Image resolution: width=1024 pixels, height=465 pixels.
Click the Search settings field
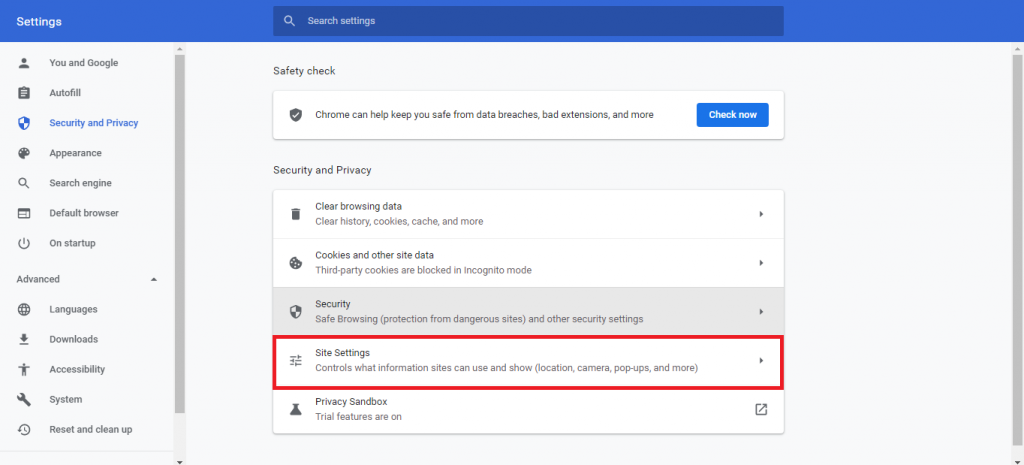click(528, 21)
